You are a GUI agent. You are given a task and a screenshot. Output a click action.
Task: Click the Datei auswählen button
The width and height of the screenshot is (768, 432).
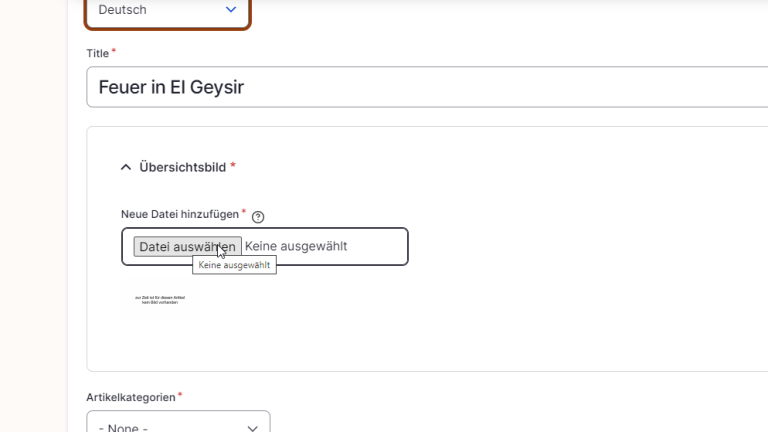(188, 246)
